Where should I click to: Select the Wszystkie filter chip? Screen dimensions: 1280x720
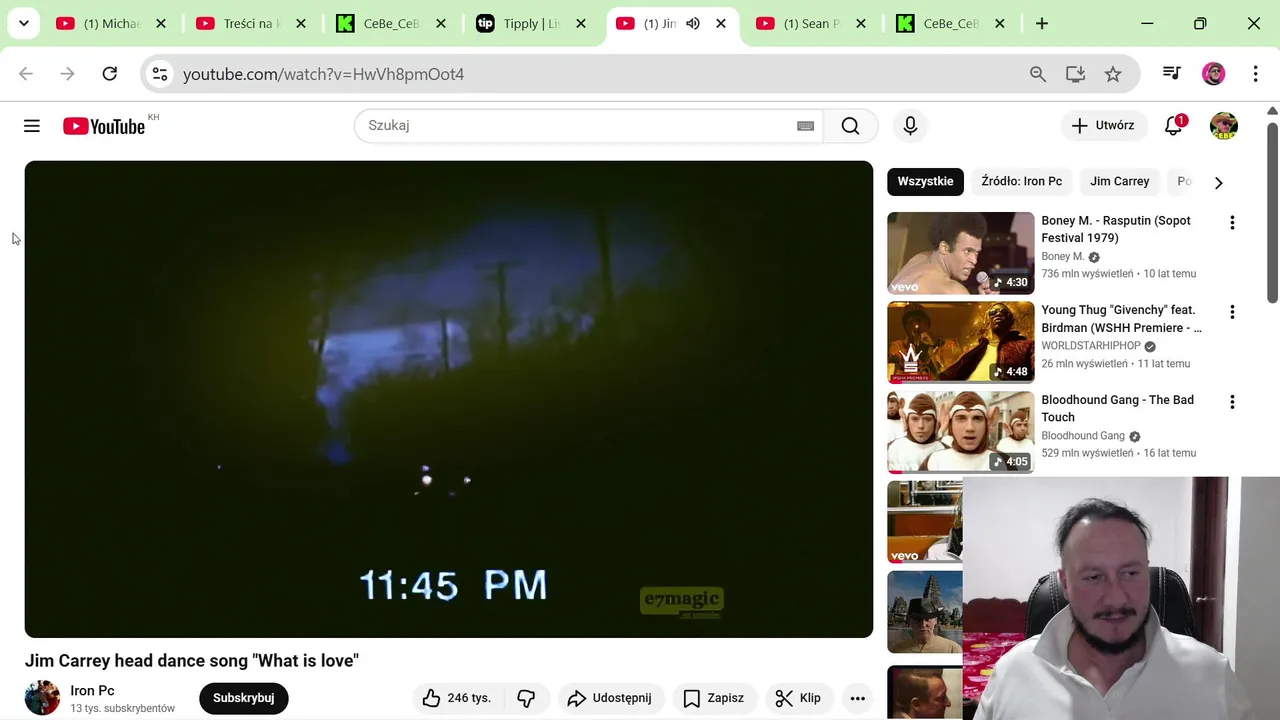pyautogui.click(x=925, y=181)
